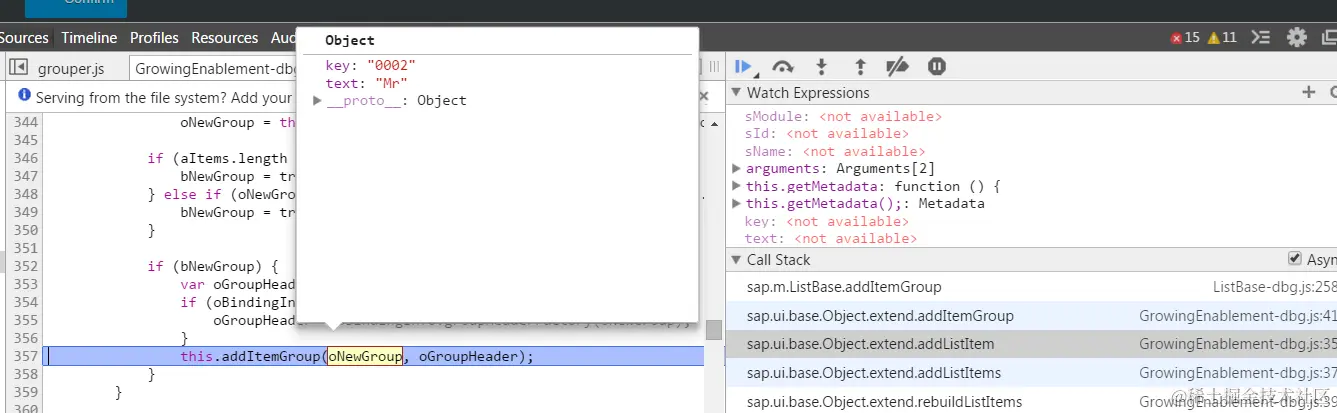Open DevTools settings gear
This screenshot has height=413, width=1337.
coord(1297,37)
